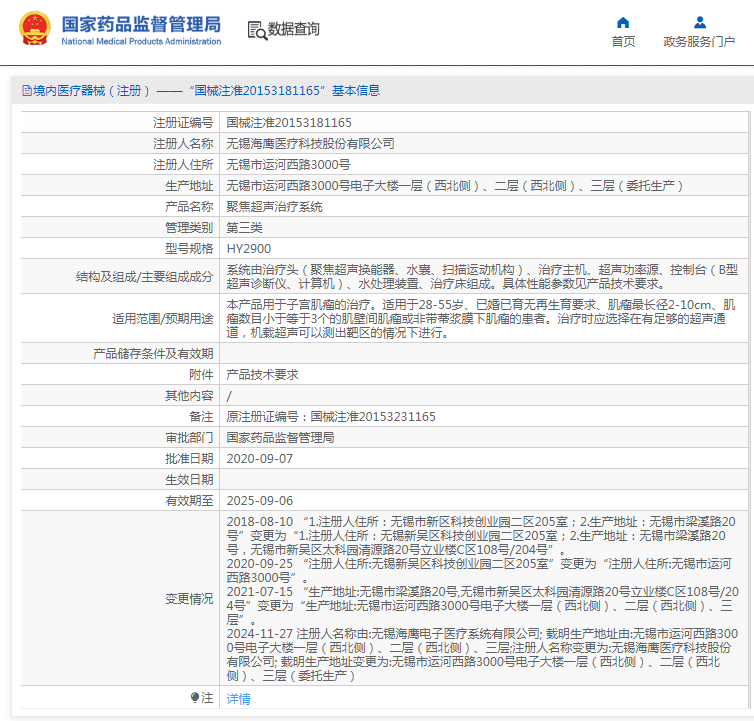Click the 审批部门 row label

(189, 438)
